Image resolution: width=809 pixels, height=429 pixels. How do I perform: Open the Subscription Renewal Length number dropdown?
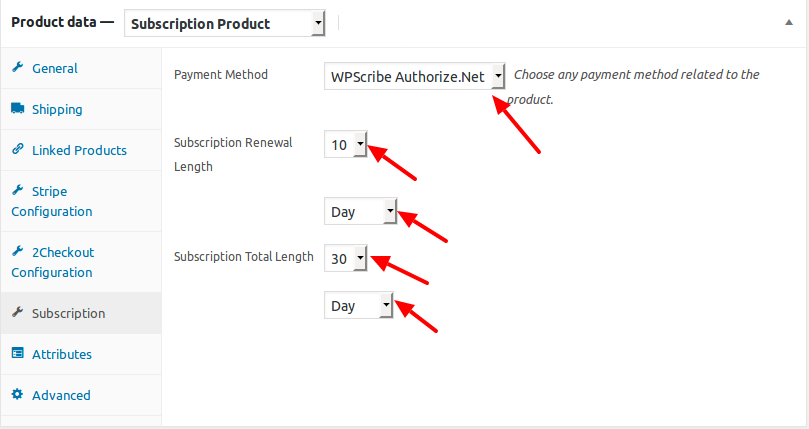coord(345,144)
